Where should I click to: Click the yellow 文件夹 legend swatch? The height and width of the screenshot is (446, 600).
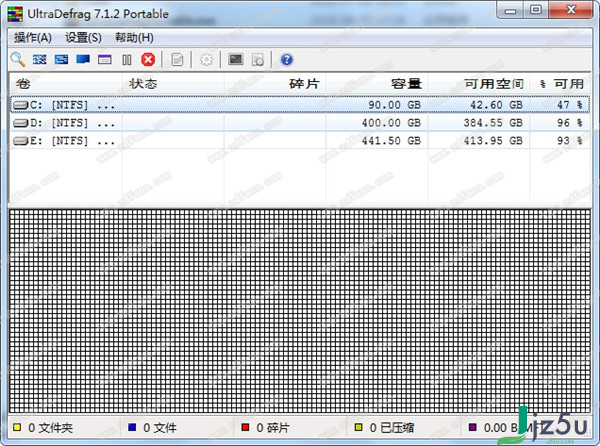pos(17,427)
